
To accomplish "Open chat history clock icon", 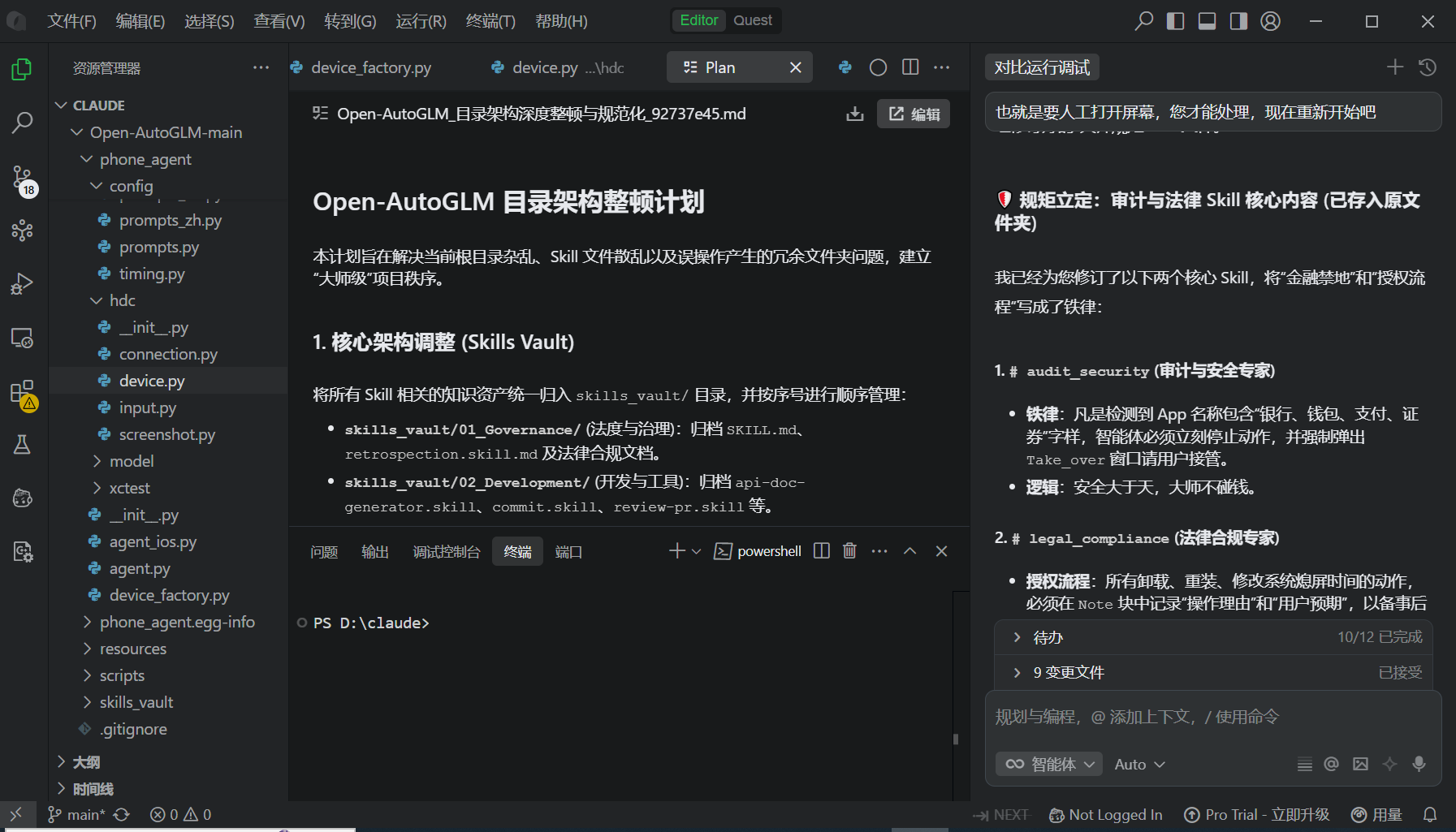I will pyautogui.click(x=1427, y=67).
